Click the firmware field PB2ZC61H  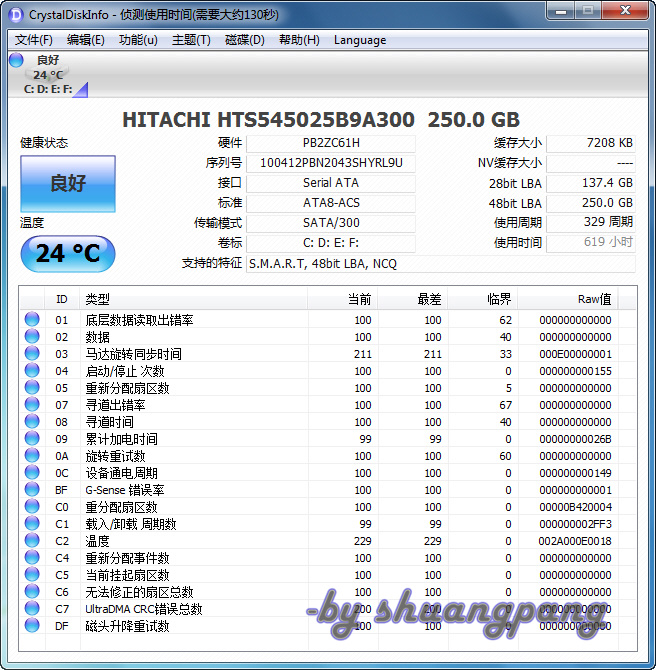(331, 143)
